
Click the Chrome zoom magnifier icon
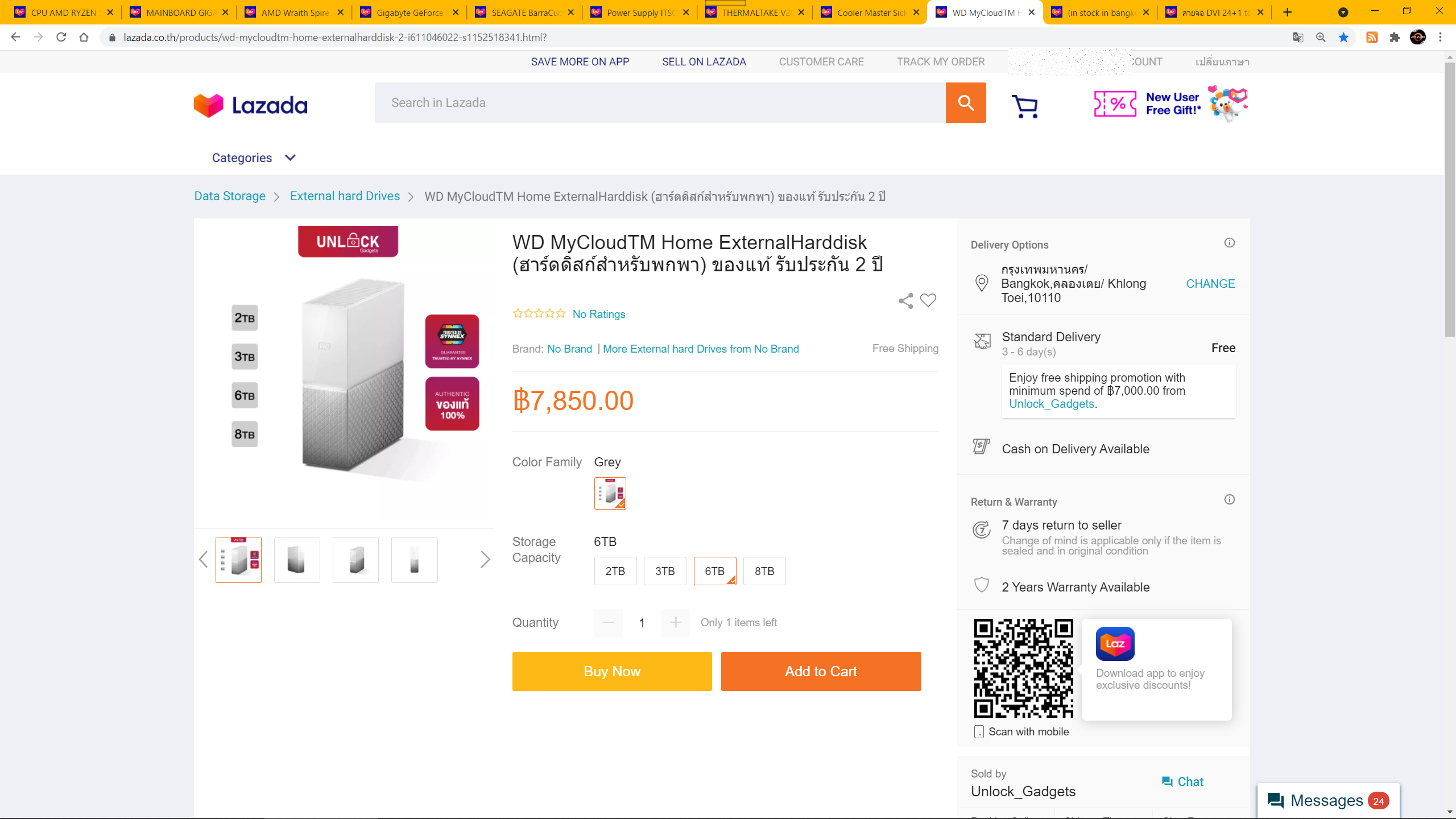point(1321,38)
